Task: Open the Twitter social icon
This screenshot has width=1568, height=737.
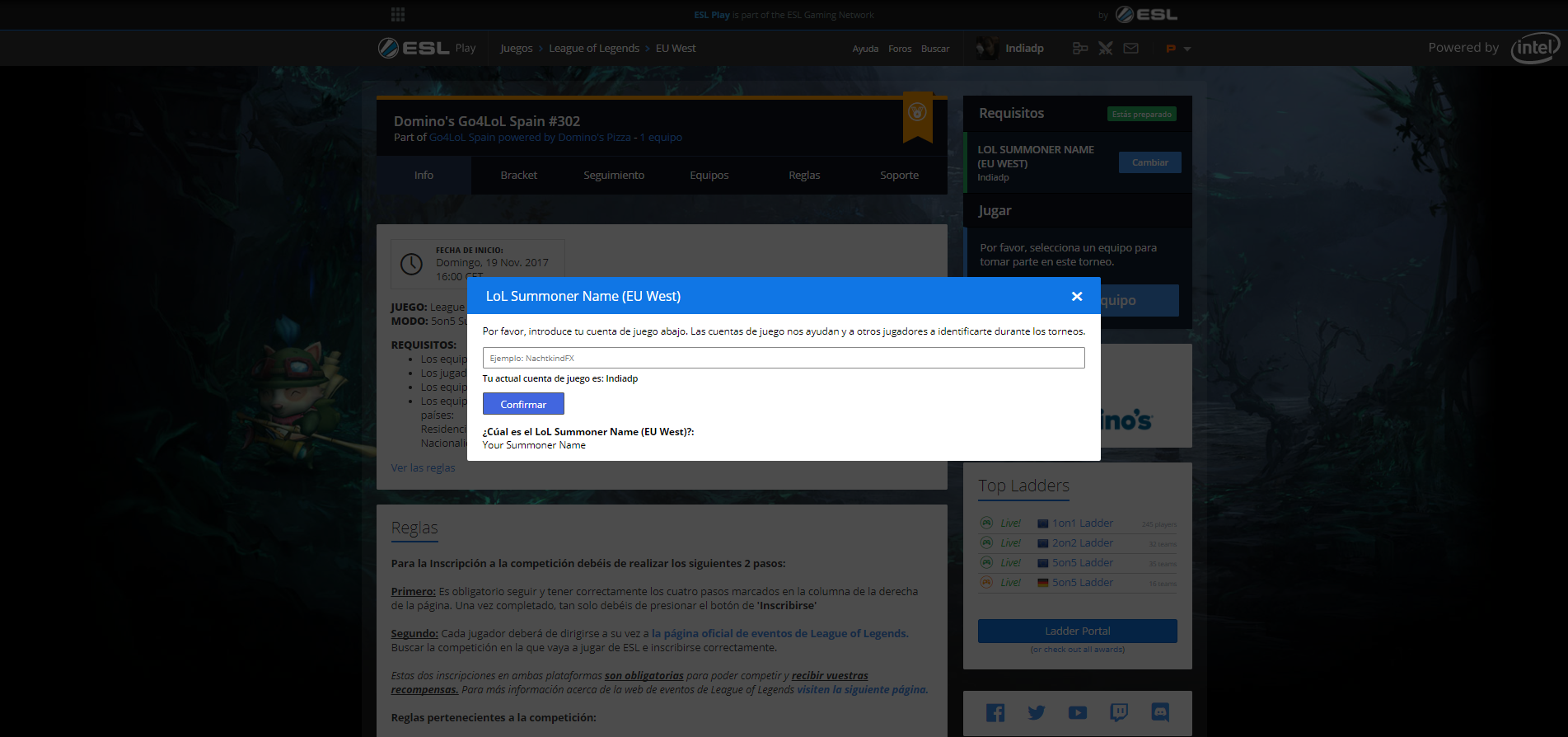Action: [1037, 713]
